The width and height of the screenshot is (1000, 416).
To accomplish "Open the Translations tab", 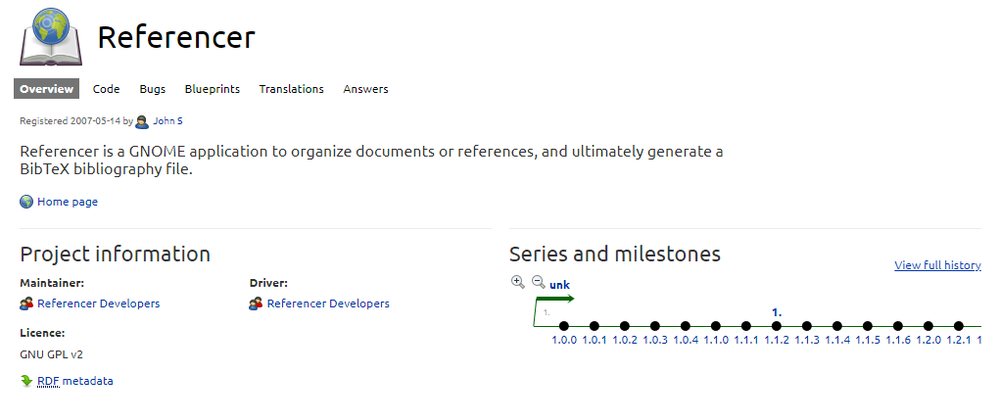I will coord(291,89).
